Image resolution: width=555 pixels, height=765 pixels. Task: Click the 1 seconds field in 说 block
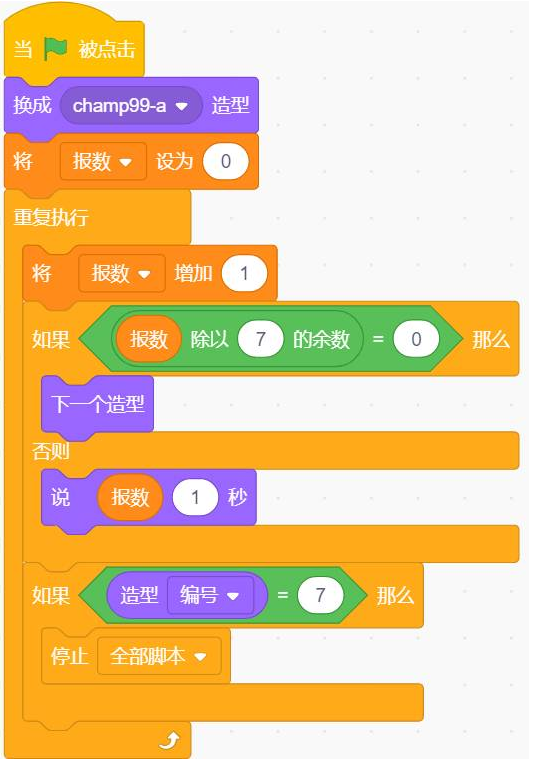195,498
